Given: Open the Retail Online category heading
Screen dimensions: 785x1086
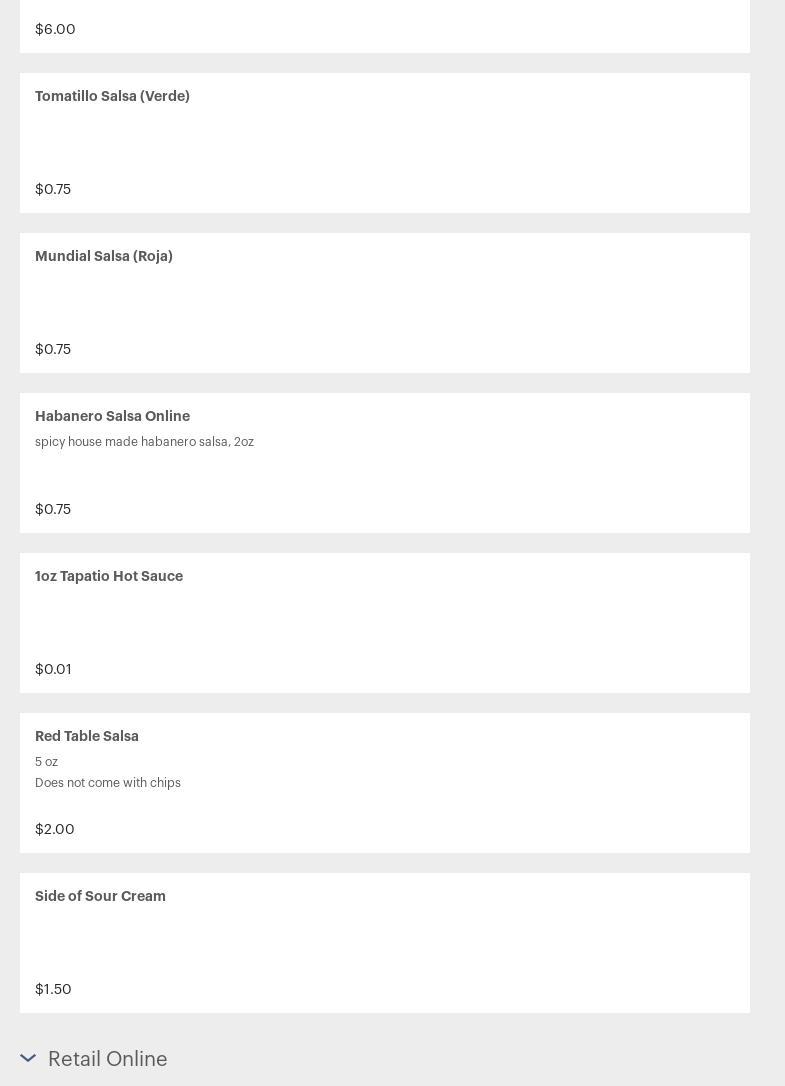Looking at the screenshot, I should (x=107, y=1058).
